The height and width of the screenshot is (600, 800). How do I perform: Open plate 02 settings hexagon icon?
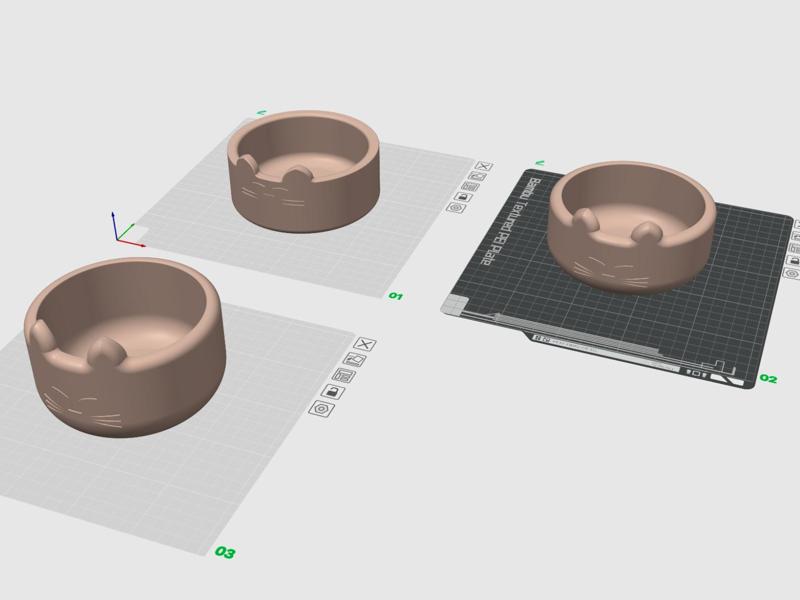click(792, 273)
